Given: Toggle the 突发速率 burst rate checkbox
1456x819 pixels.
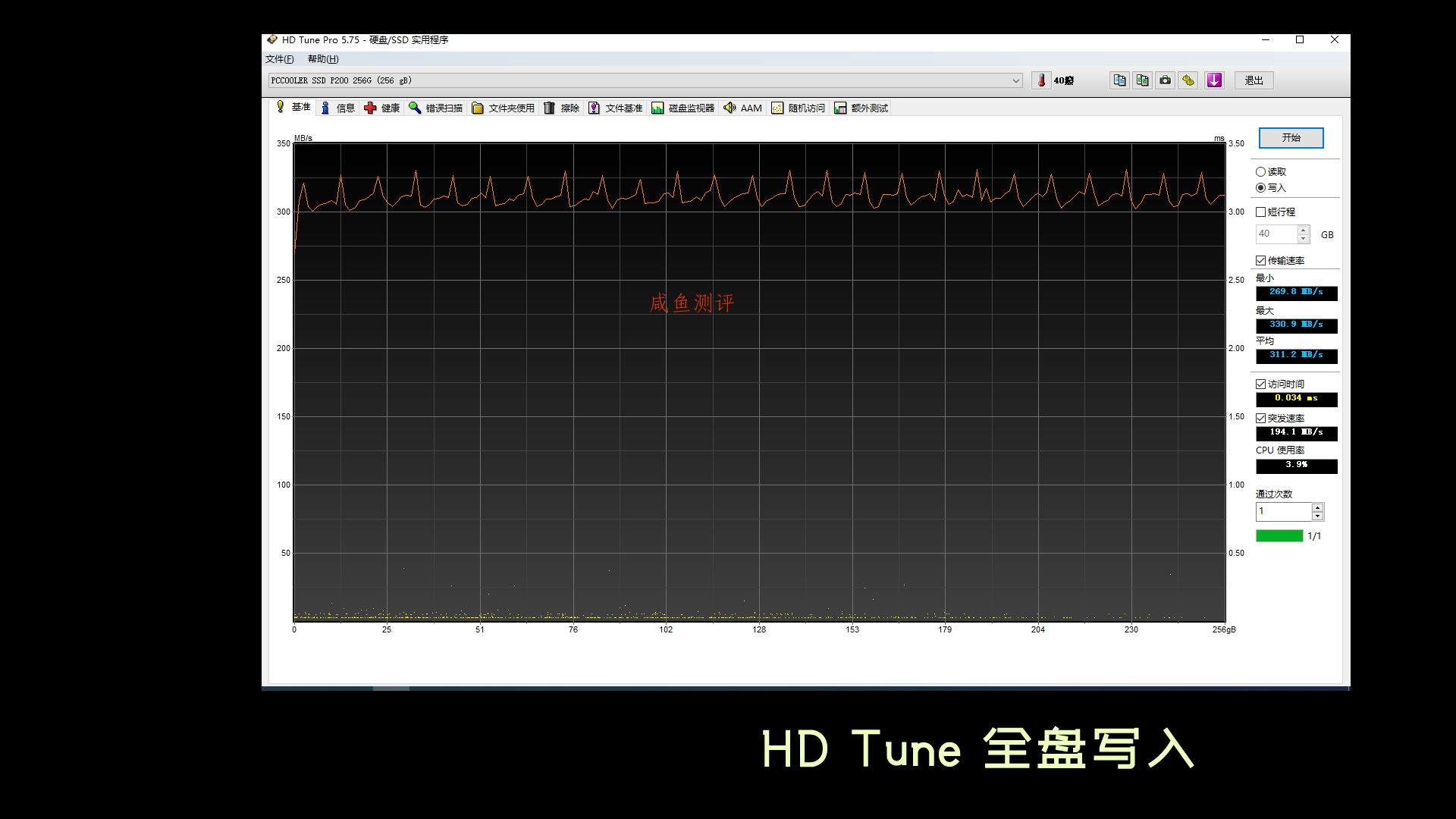Looking at the screenshot, I should (x=1260, y=419).
